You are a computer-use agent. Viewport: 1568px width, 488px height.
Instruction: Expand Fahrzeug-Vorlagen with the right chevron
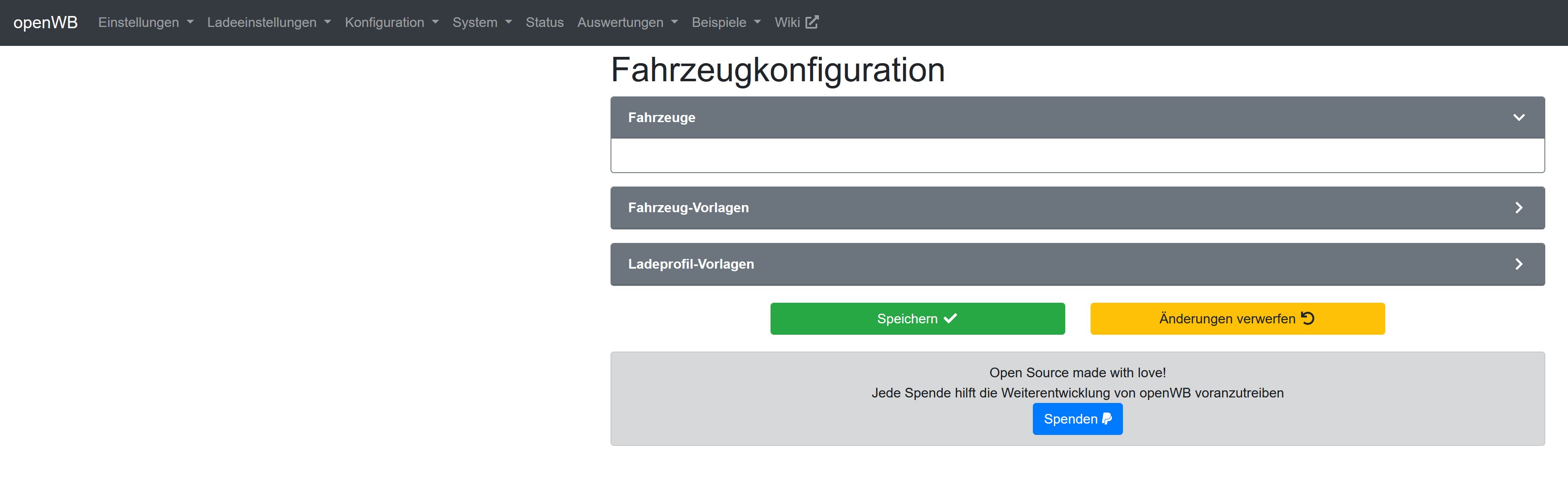click(x=1519, y=208)
